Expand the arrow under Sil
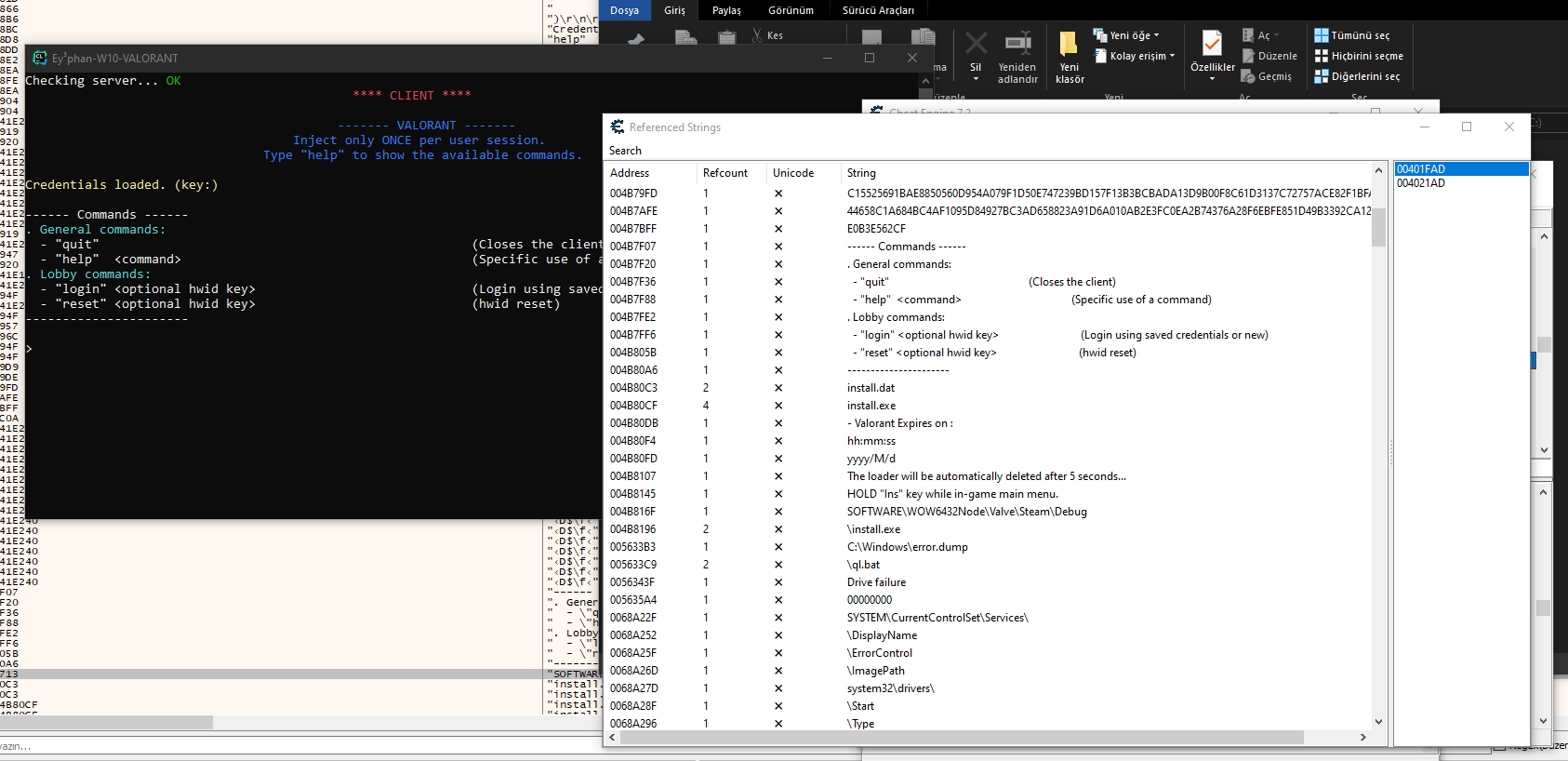 976,79
